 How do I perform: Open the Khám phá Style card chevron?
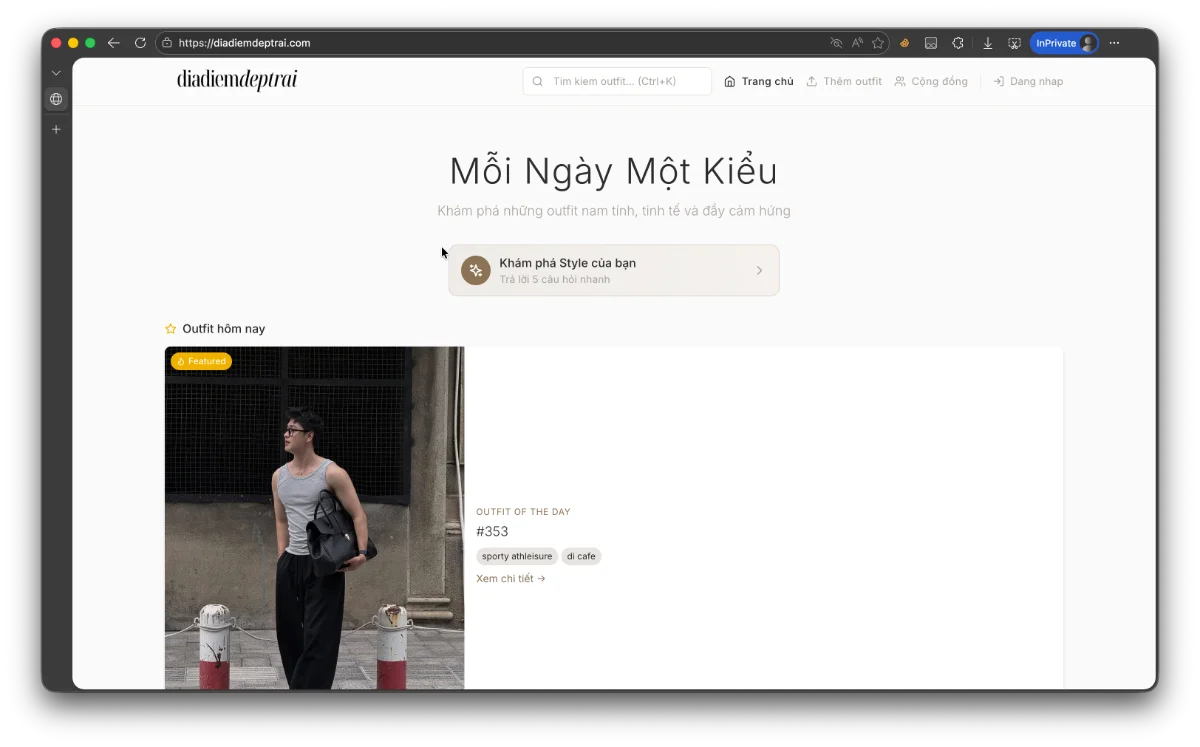pos(758,270)
